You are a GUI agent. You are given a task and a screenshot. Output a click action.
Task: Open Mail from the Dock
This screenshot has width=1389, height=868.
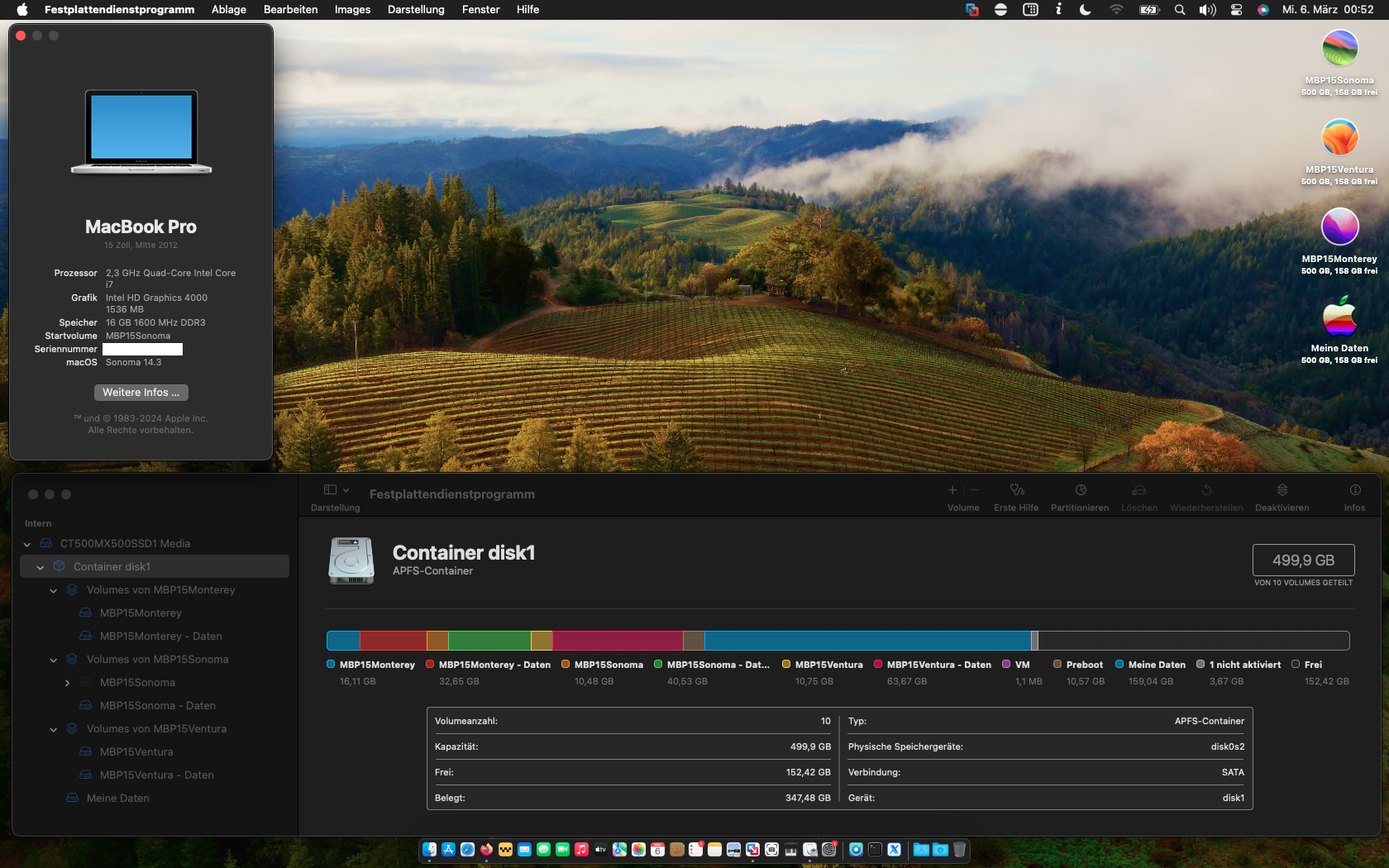[524, 849]
